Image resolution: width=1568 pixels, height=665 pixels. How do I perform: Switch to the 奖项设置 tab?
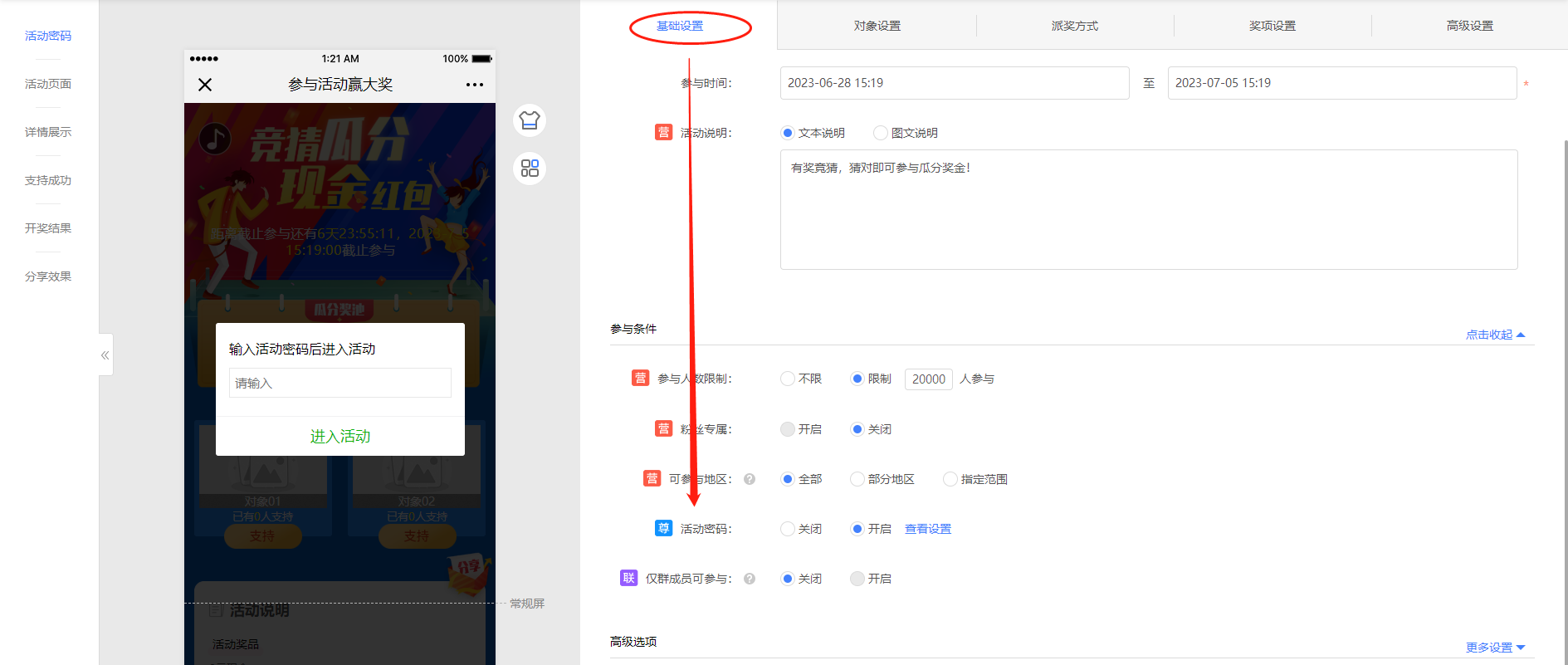[1272, 26]
